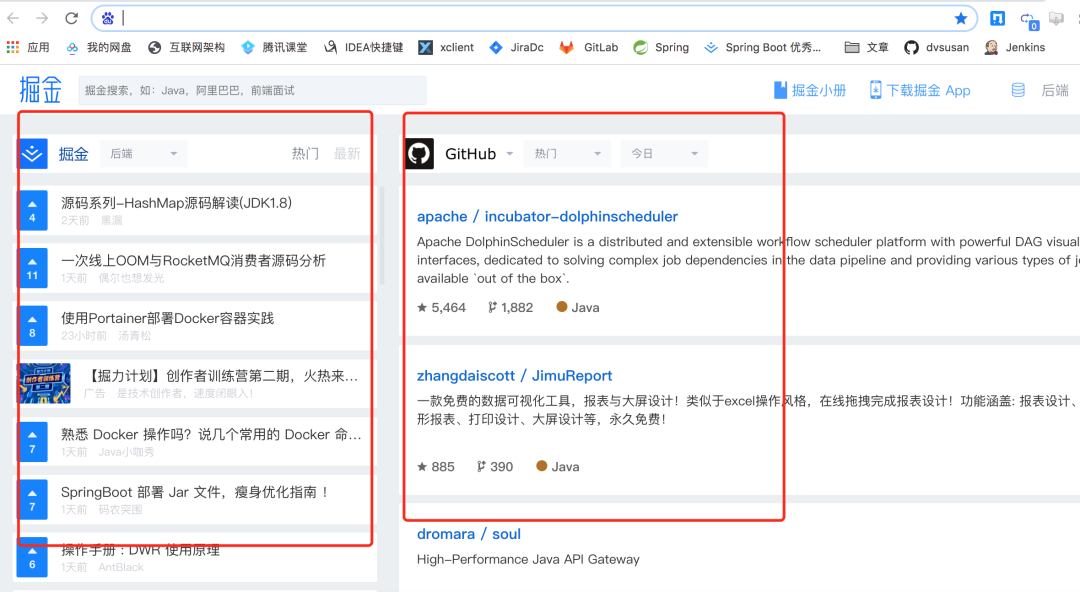Open the 文章 bookmarks folder

coord(866,48)
